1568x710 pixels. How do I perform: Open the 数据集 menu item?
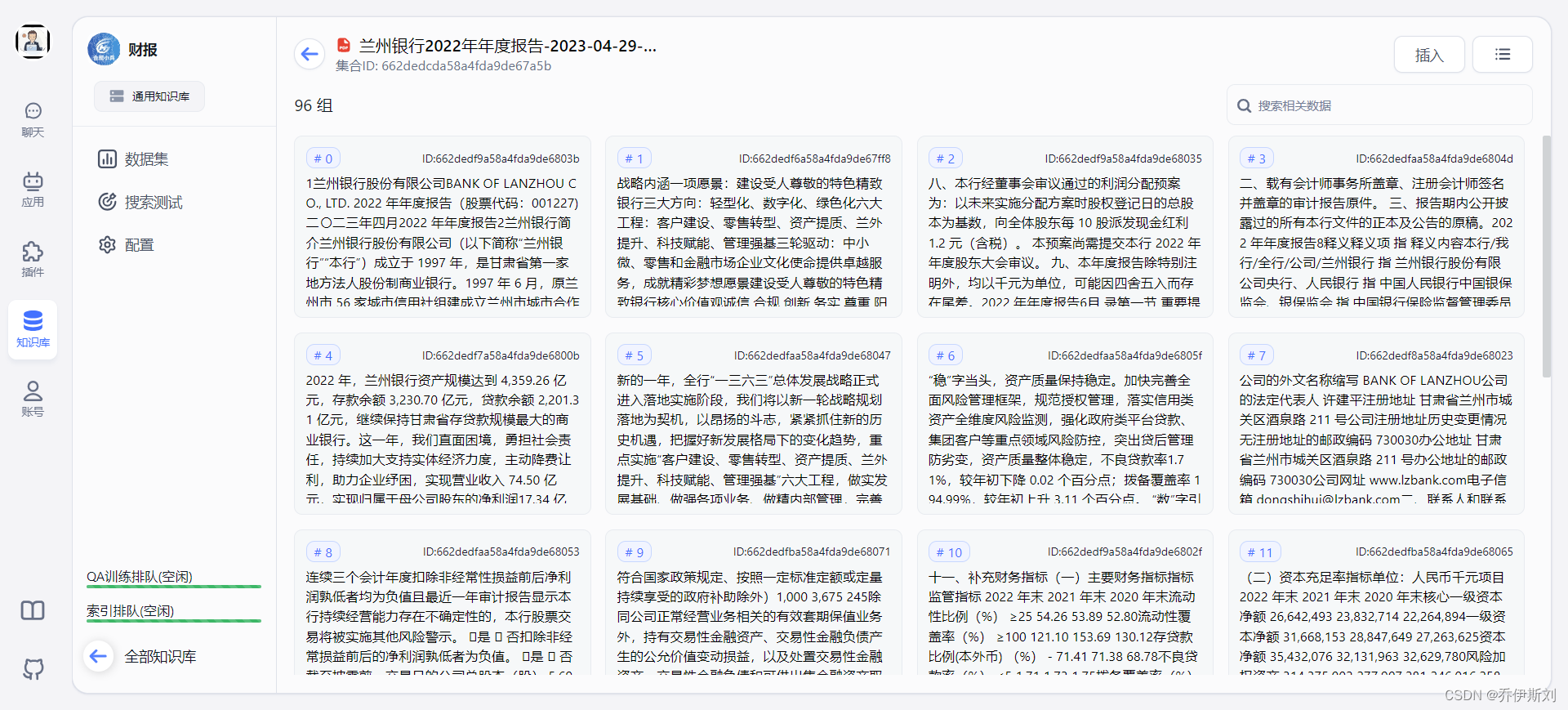click(133, 159)
